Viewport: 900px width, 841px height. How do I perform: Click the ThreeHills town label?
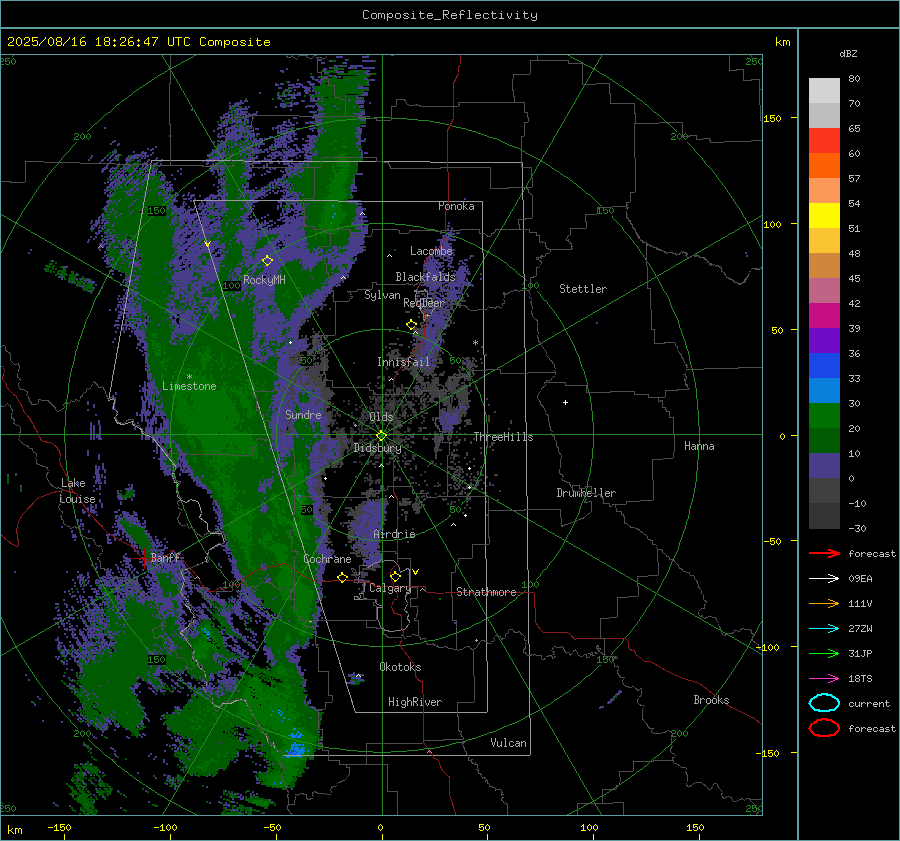click(x=503, y=437)
